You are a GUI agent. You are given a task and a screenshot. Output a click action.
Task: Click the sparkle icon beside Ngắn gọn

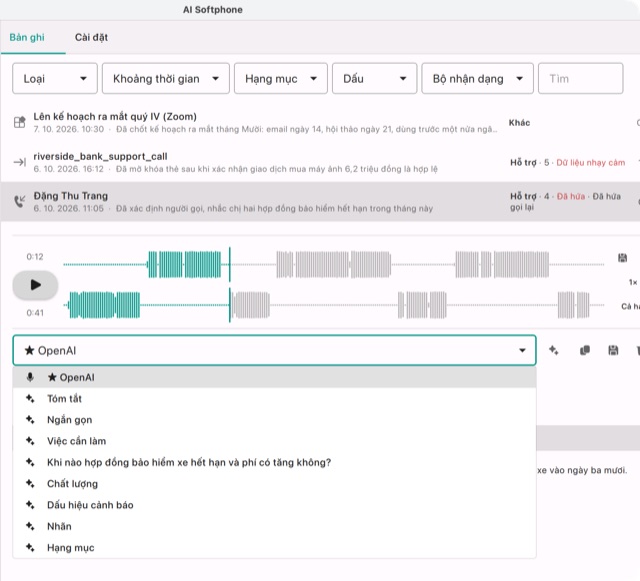pyautogui.click(x=30, y=420)
